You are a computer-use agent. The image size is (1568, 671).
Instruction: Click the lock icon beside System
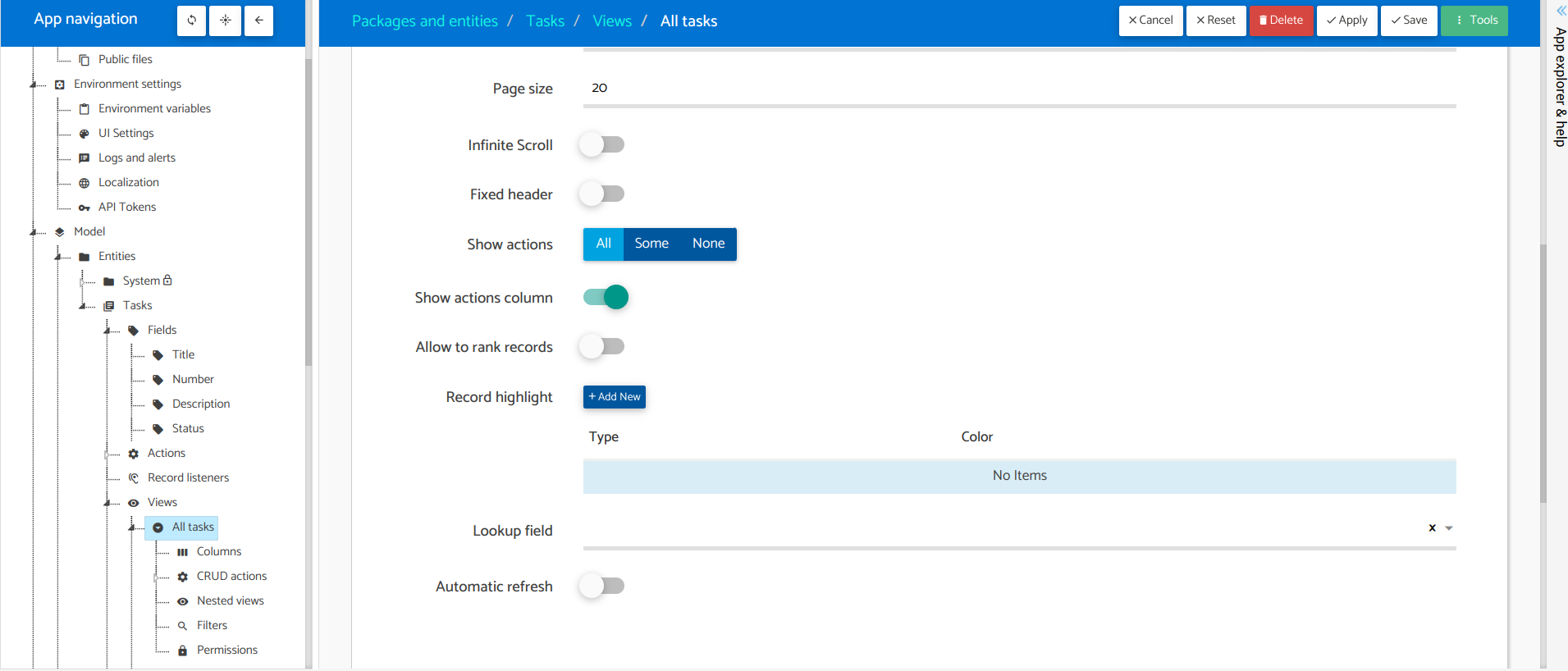(x=167, y=280)
